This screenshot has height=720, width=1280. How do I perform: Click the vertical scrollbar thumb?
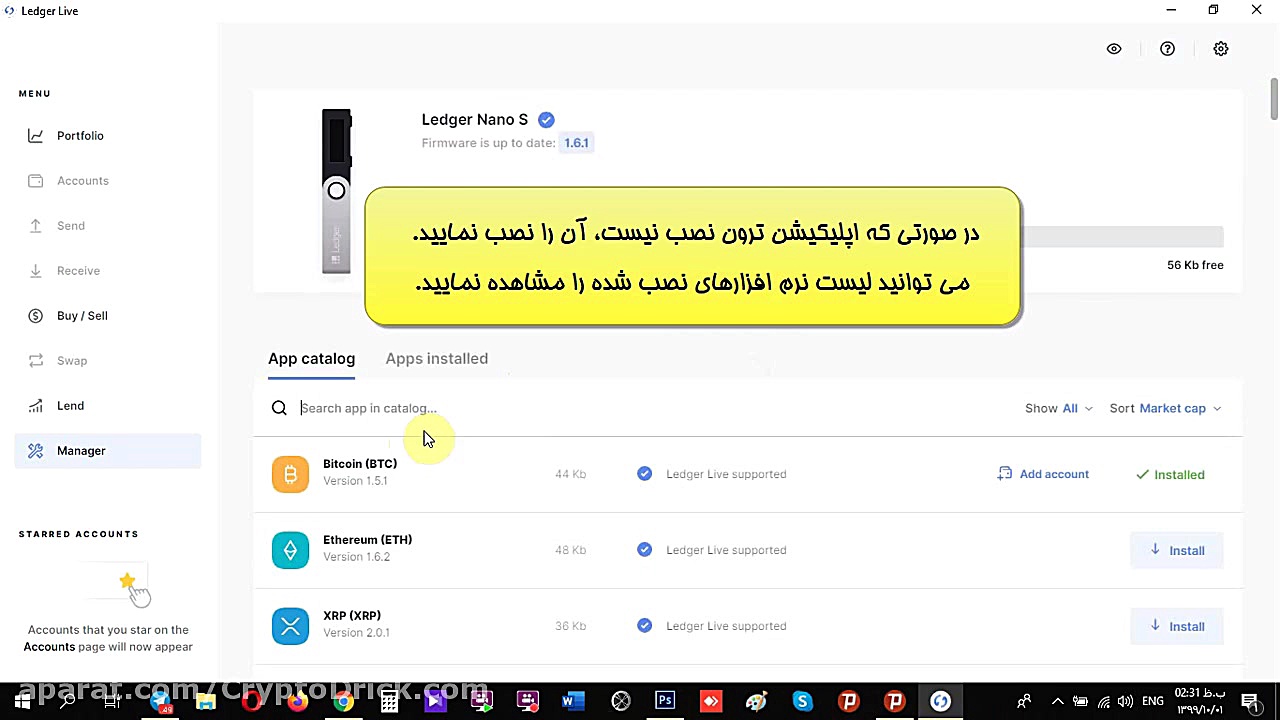pyautogui.click(x=1274, y=98)
